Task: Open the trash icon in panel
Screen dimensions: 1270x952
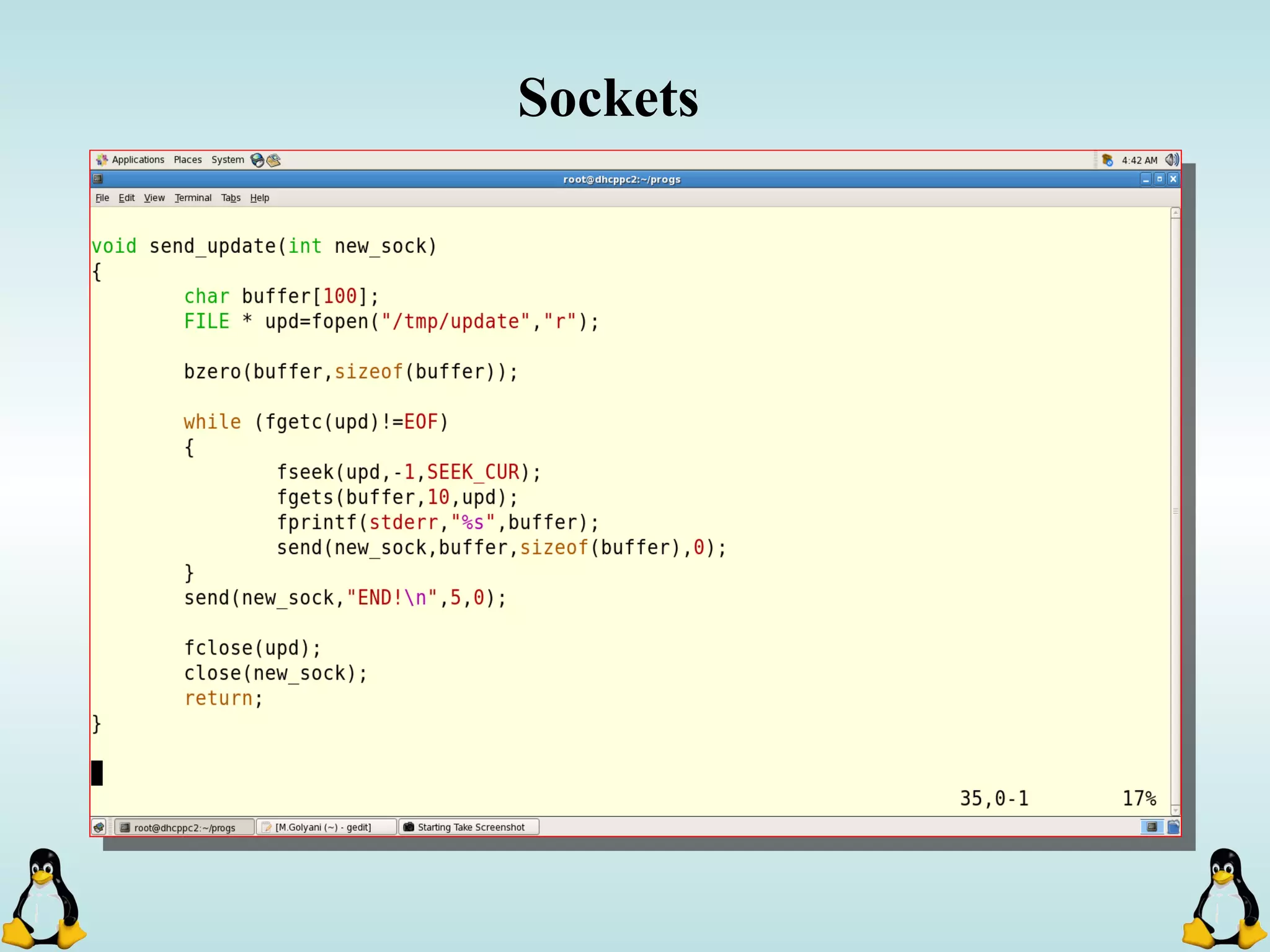Action: click(1173, 827)
